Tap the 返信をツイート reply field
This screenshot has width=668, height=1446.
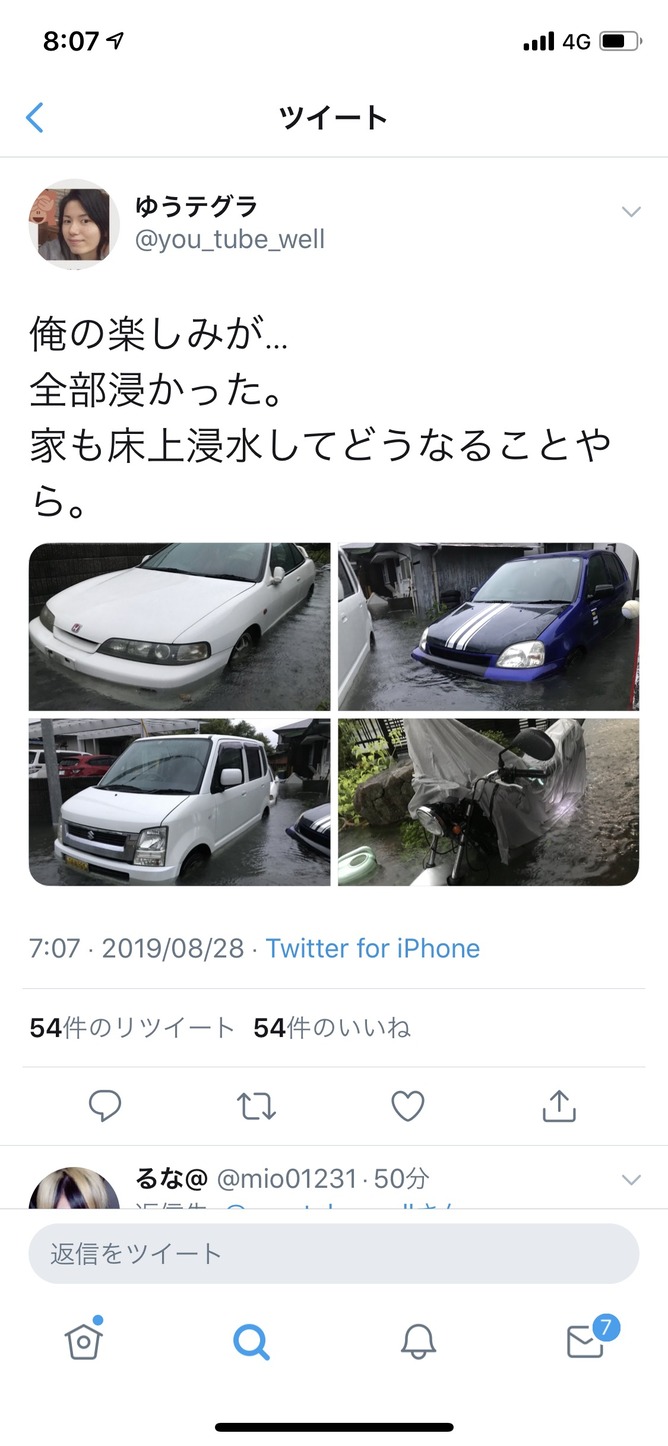(333, 1253)
